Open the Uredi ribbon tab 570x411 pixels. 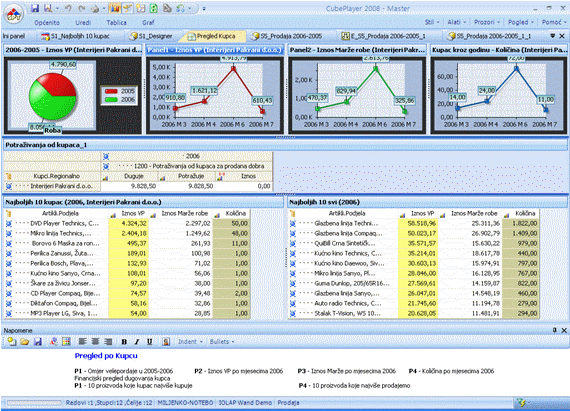tap(83, 23)
